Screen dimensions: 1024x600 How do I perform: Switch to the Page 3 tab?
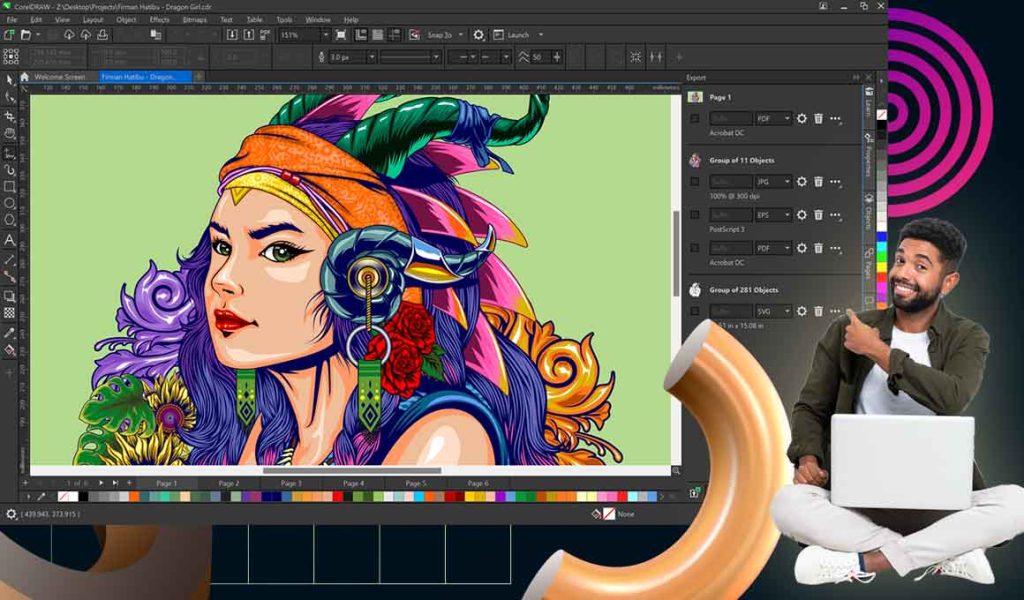[x=291, y=483]
